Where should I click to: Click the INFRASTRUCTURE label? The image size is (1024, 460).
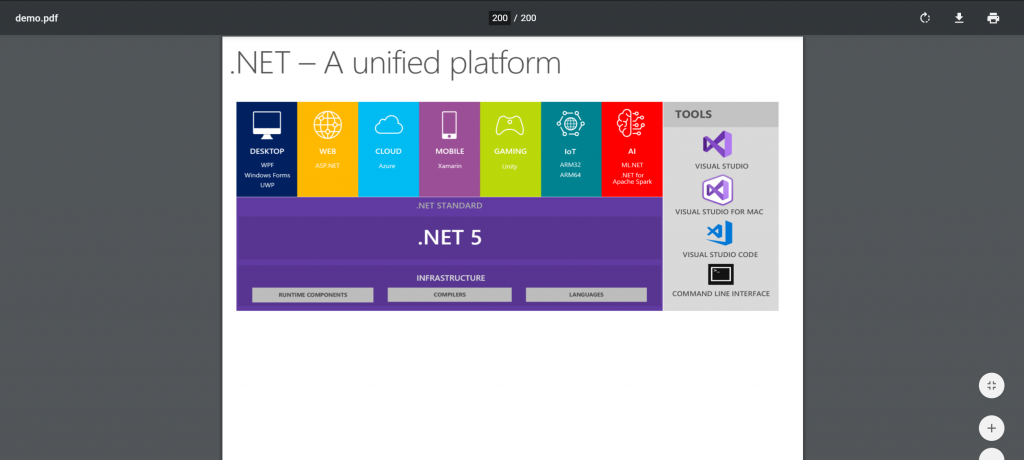(451, 278)
